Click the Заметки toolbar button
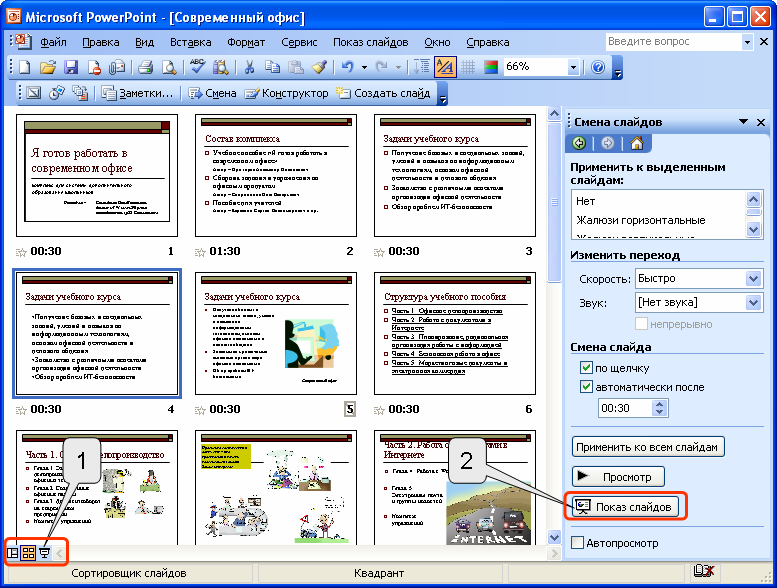Image resolution: width=777 pixels, height=588 pixels. (x=137, y=93)
